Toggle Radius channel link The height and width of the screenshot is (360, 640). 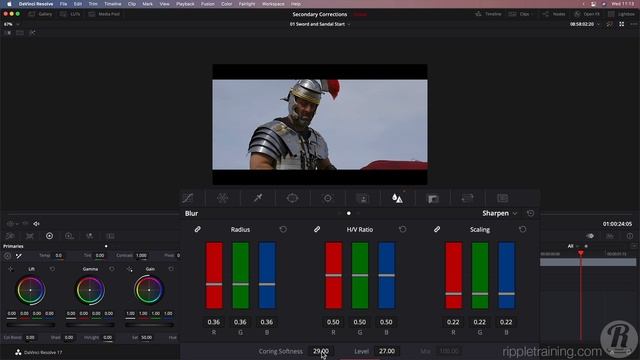(x=198, y=229)
